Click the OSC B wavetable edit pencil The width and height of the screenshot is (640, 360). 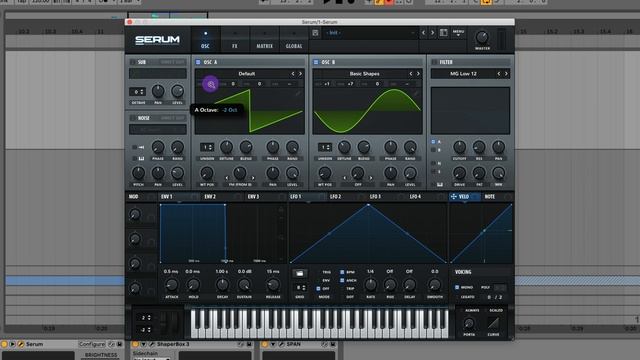coord(416,93)
